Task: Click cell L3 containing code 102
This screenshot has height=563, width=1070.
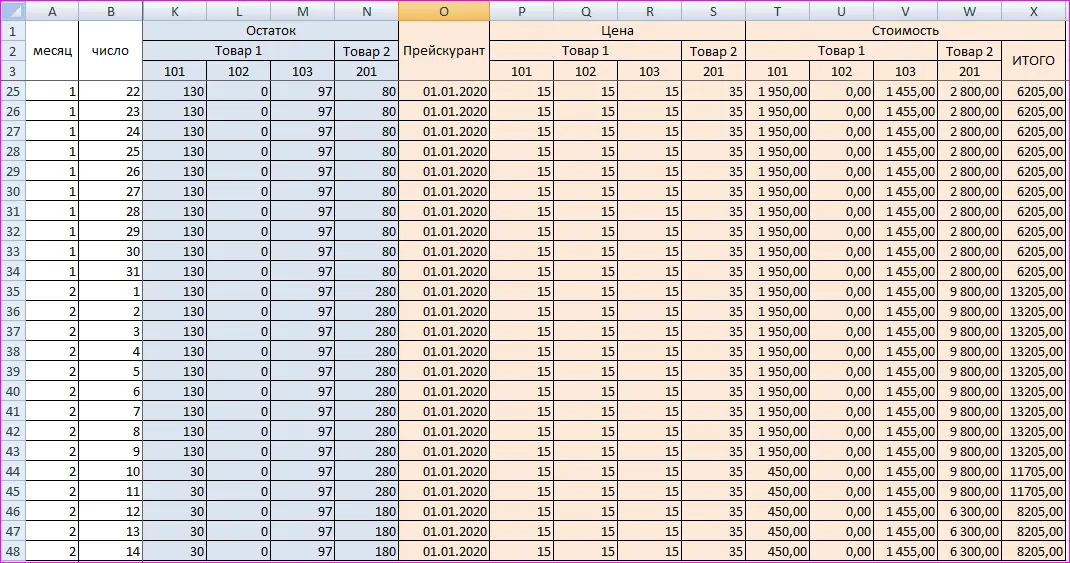Action: [238, 71]
